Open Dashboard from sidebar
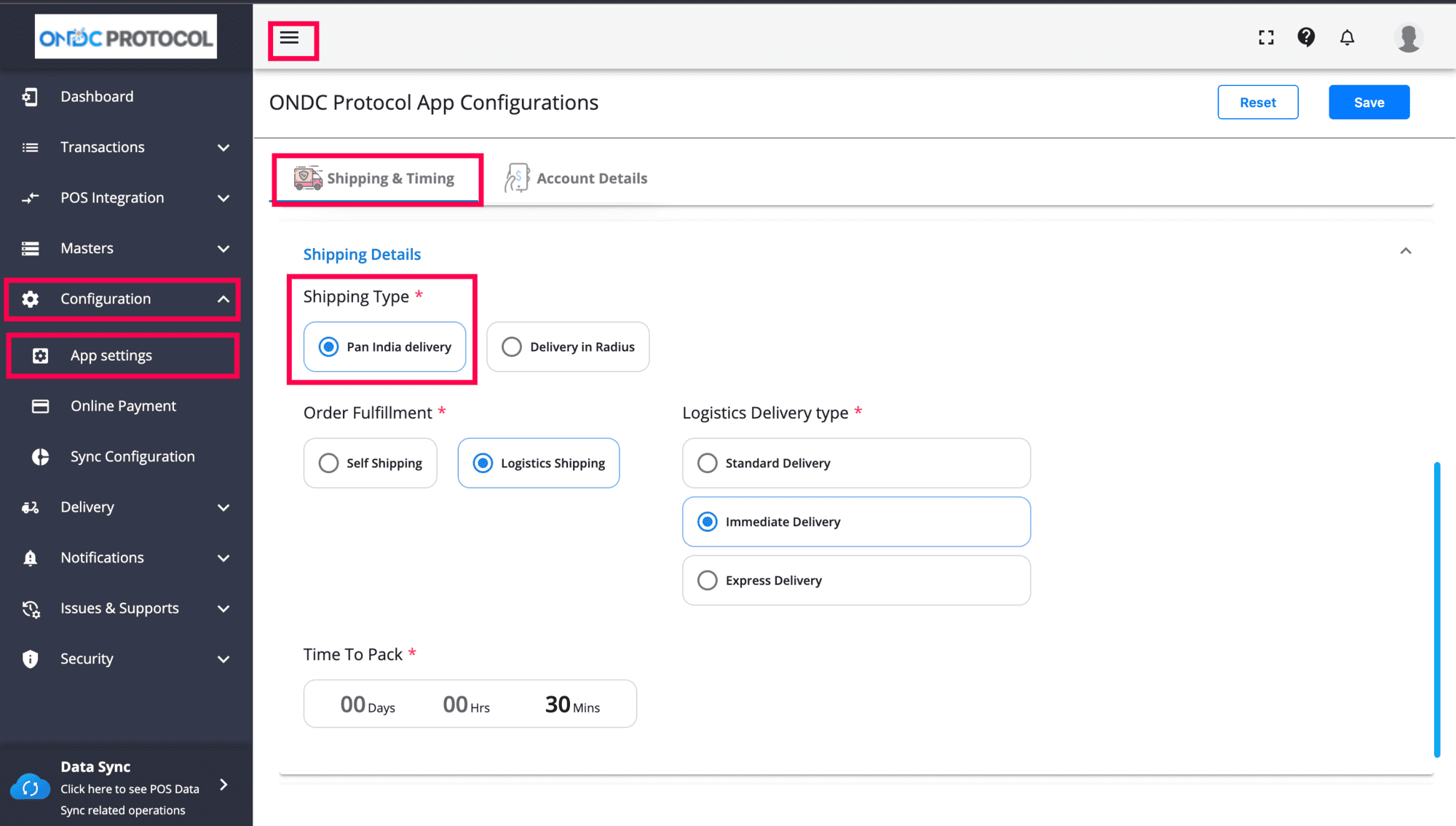Screen dimensions: 1456x826 (x=97, y=97)
